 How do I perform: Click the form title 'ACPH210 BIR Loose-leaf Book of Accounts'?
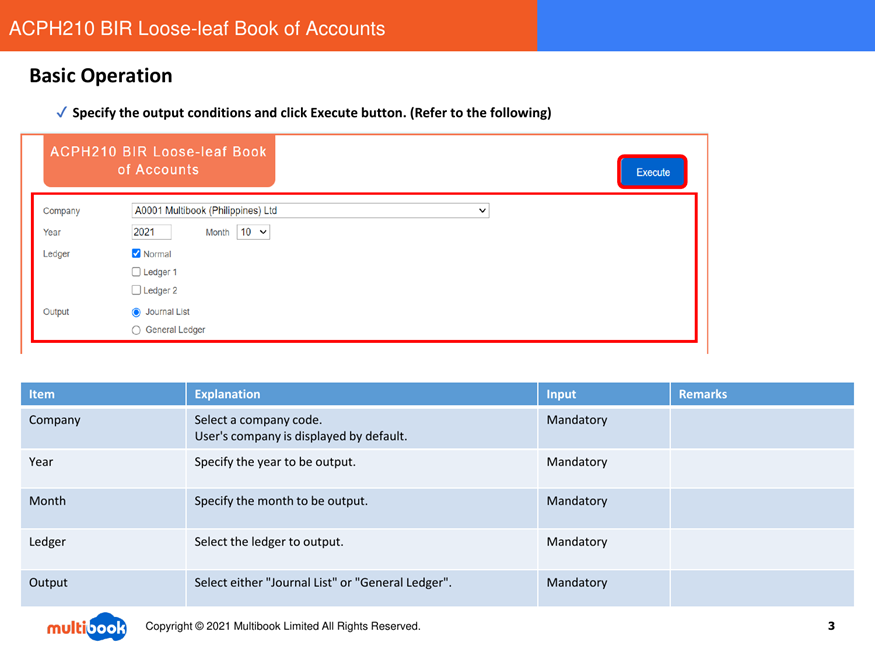(x=158, y=160)
